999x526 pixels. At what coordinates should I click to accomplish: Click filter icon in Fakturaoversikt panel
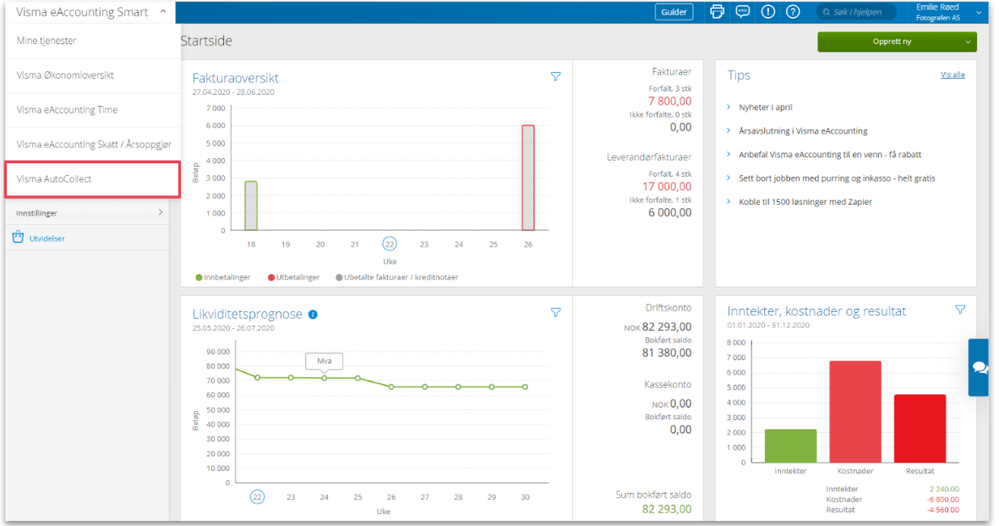coord(556,77)
